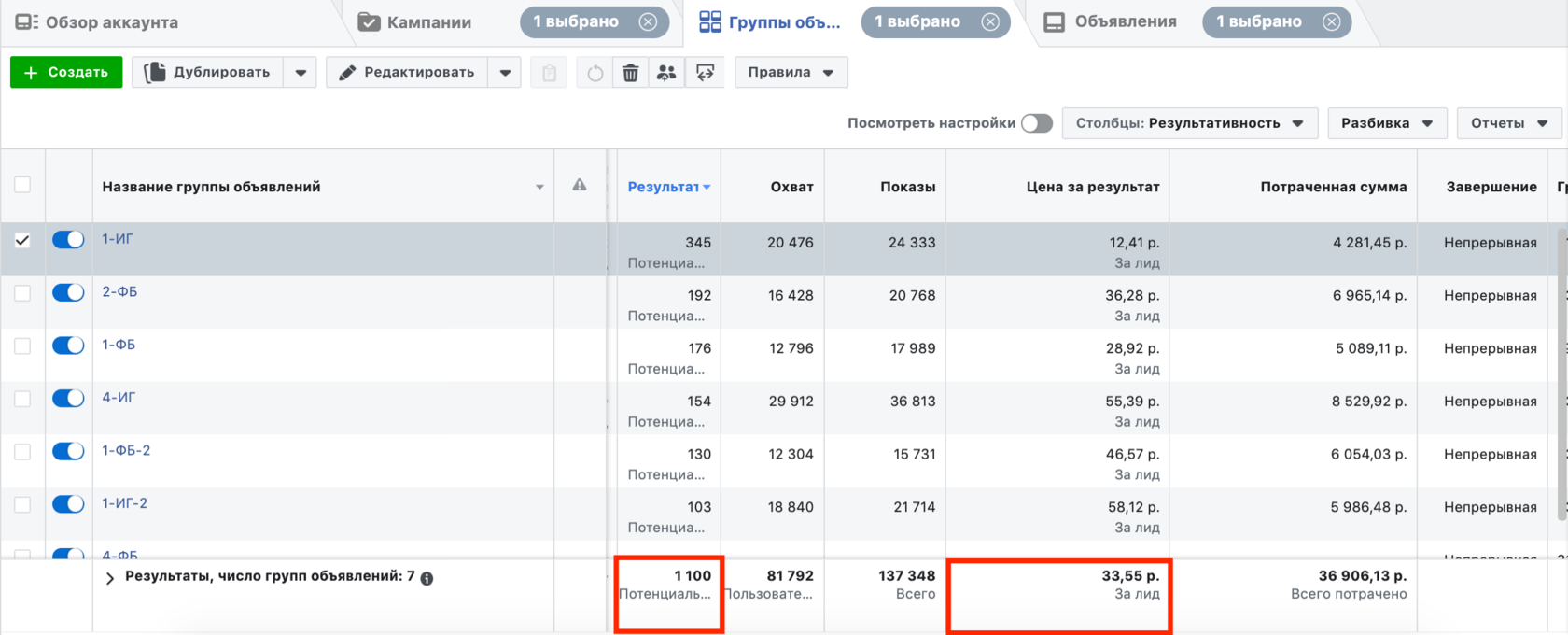Open the 4-ИГ ad set link

[119, 398]
